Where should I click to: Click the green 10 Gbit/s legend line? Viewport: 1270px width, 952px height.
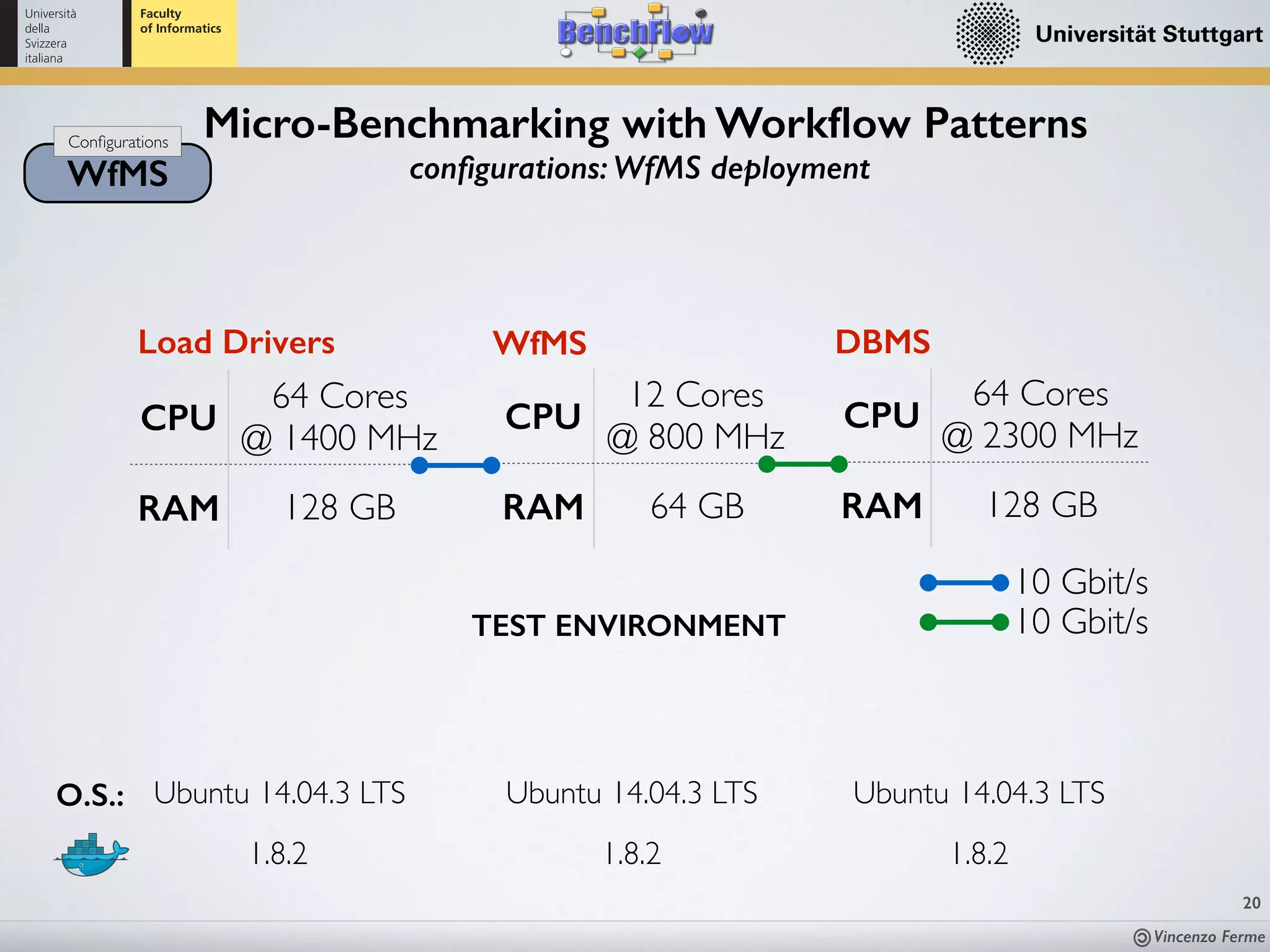point(964,622)
